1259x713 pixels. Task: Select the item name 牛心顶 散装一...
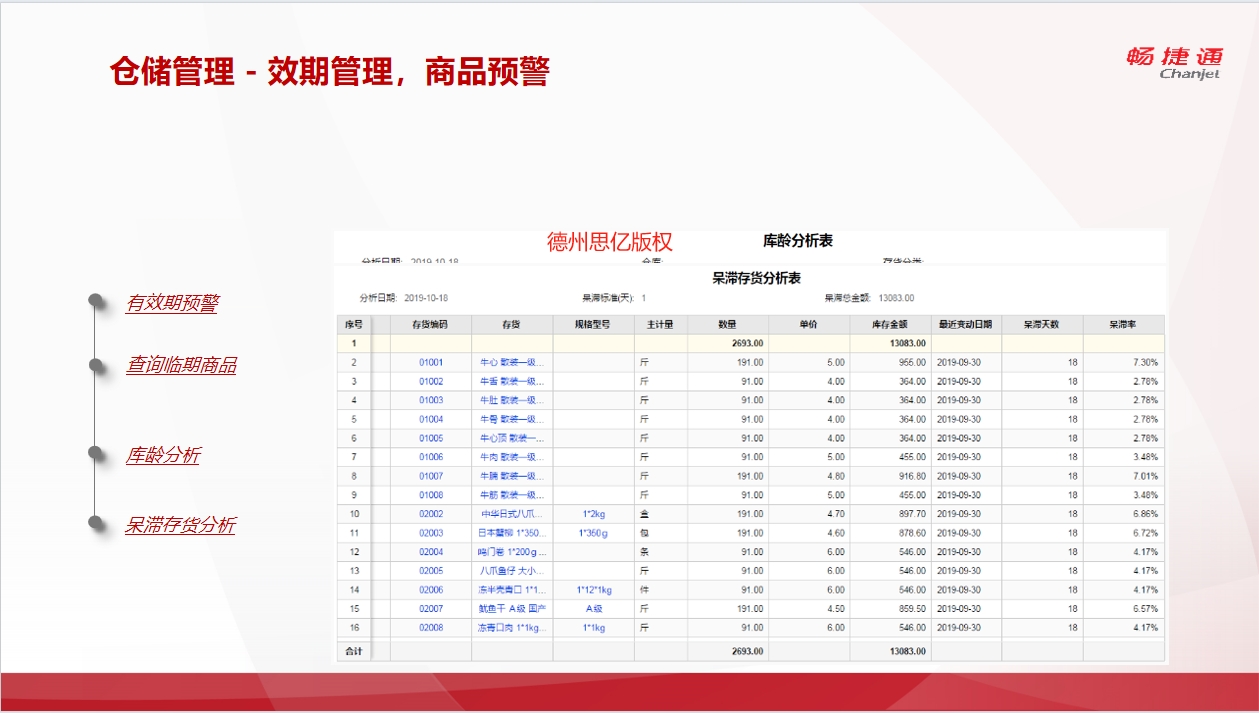point(512,438)
